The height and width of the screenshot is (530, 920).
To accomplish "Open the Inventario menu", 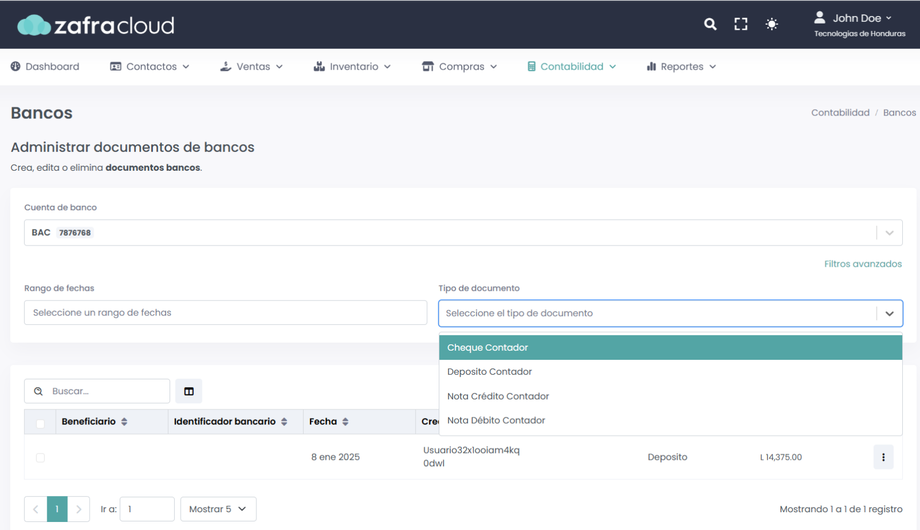I will [352, 67].
